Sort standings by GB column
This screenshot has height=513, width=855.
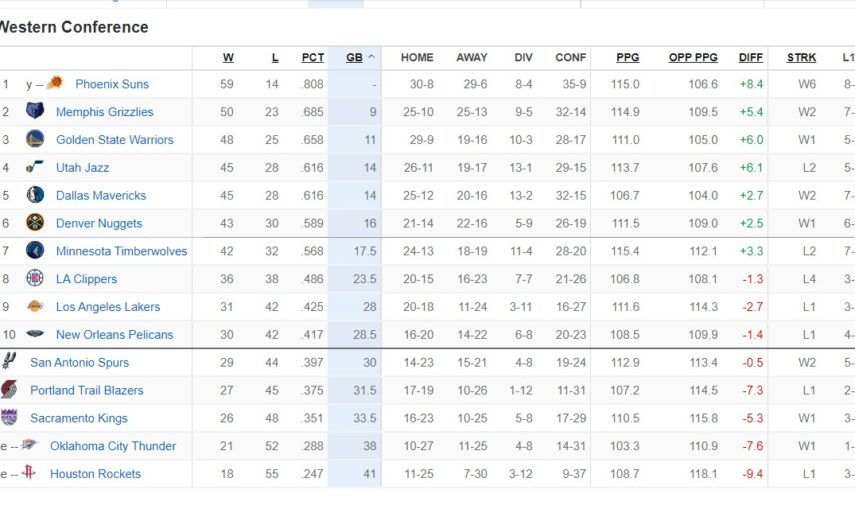354,58
